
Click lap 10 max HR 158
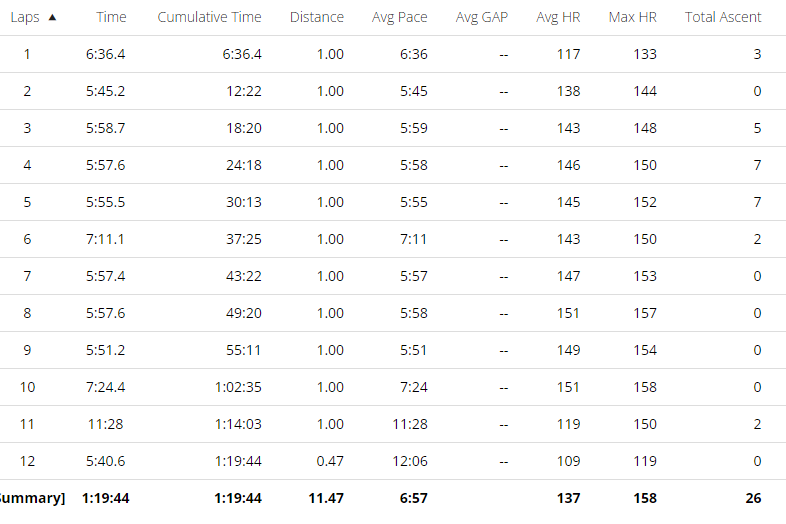645,387
